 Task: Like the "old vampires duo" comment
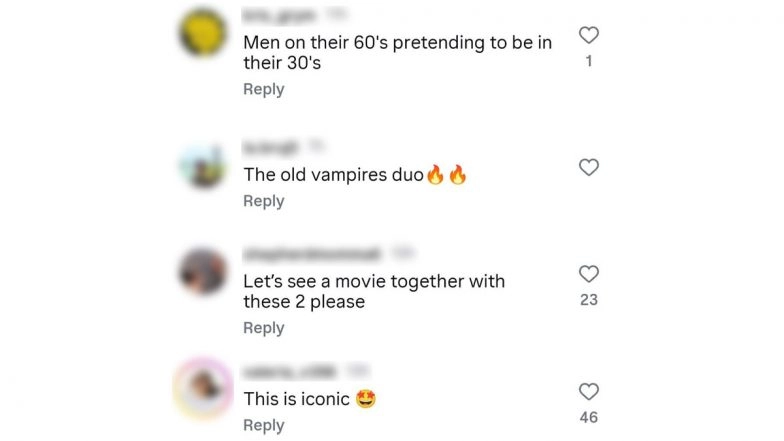(588, 167)
